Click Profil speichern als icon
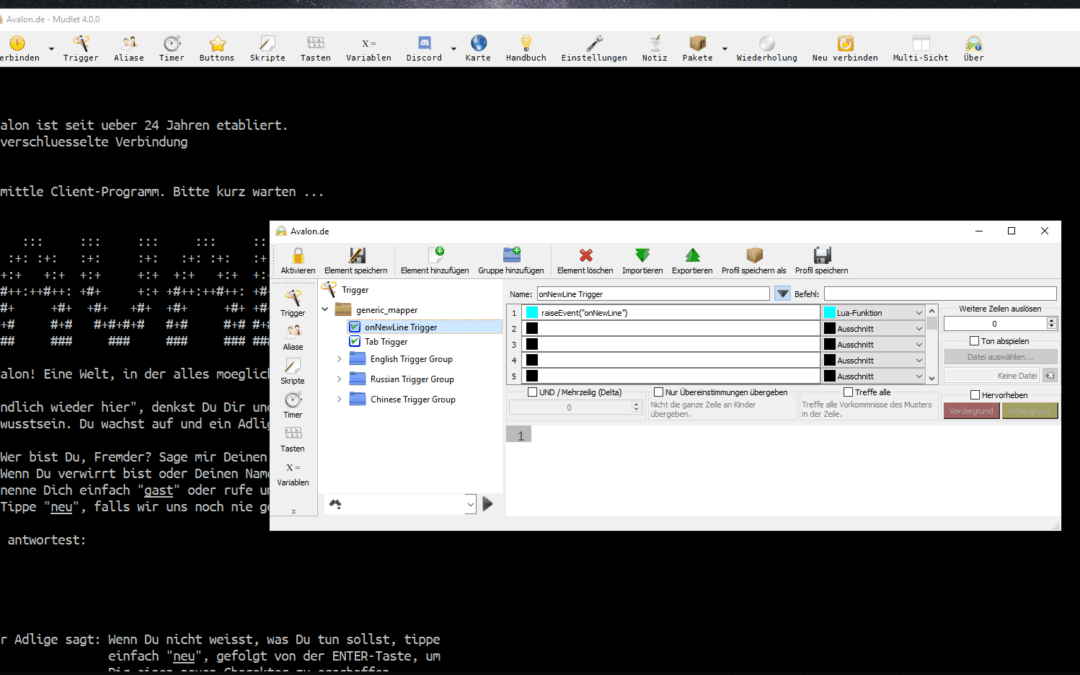The height and width of the screenshot is (675, 1080). pyautogui.click(x=754, y=261)
